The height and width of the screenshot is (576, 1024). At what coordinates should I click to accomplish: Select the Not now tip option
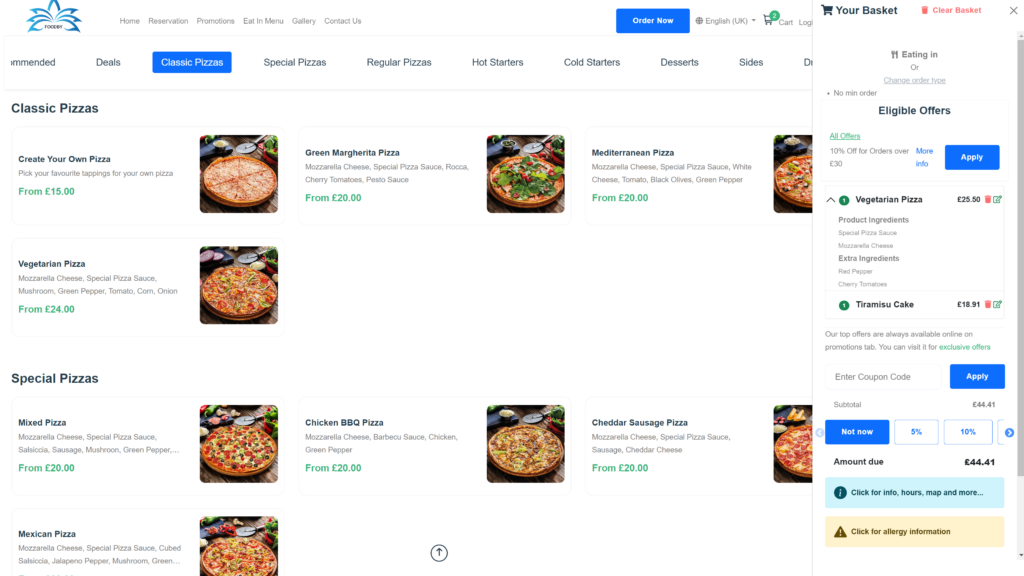857,432
